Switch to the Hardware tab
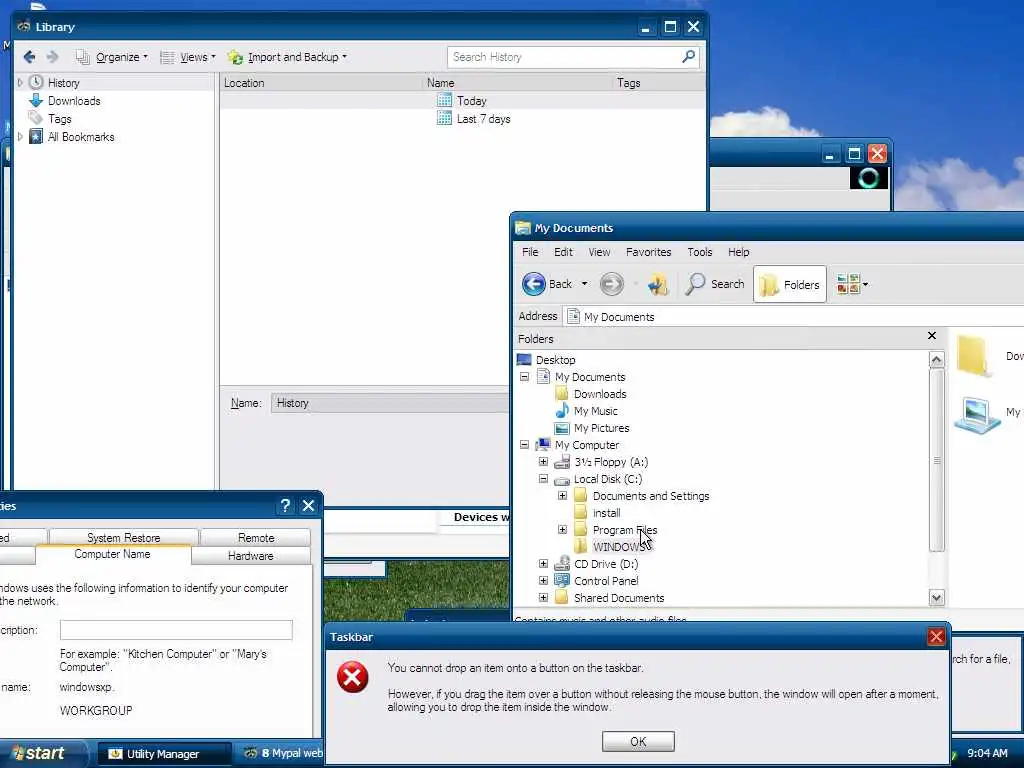1024x768 pixels. pos(251,556)
